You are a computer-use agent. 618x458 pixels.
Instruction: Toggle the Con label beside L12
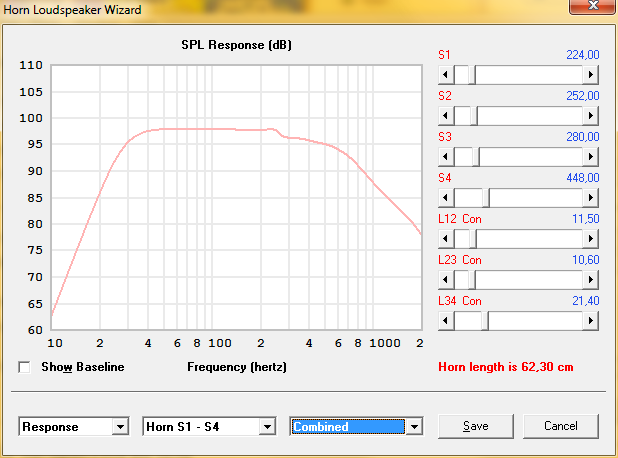pyautogui.click(x=472, y=218)
